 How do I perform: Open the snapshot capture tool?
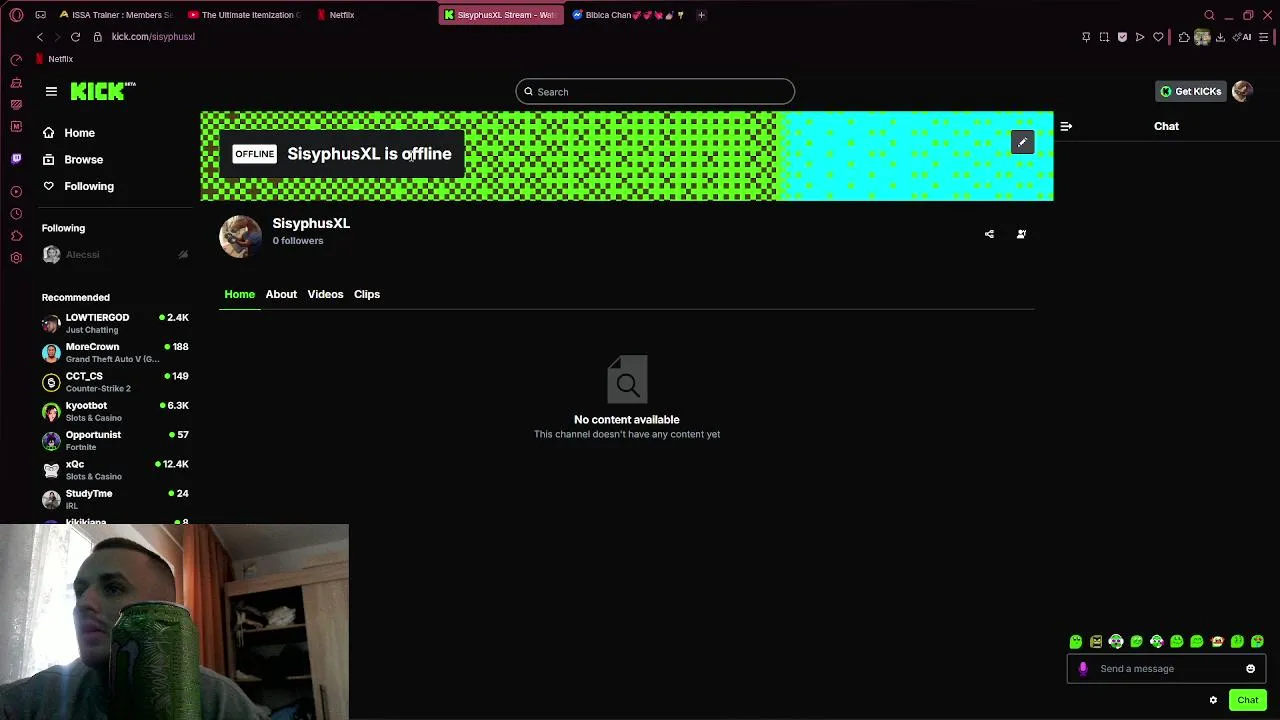point(1104,37)
